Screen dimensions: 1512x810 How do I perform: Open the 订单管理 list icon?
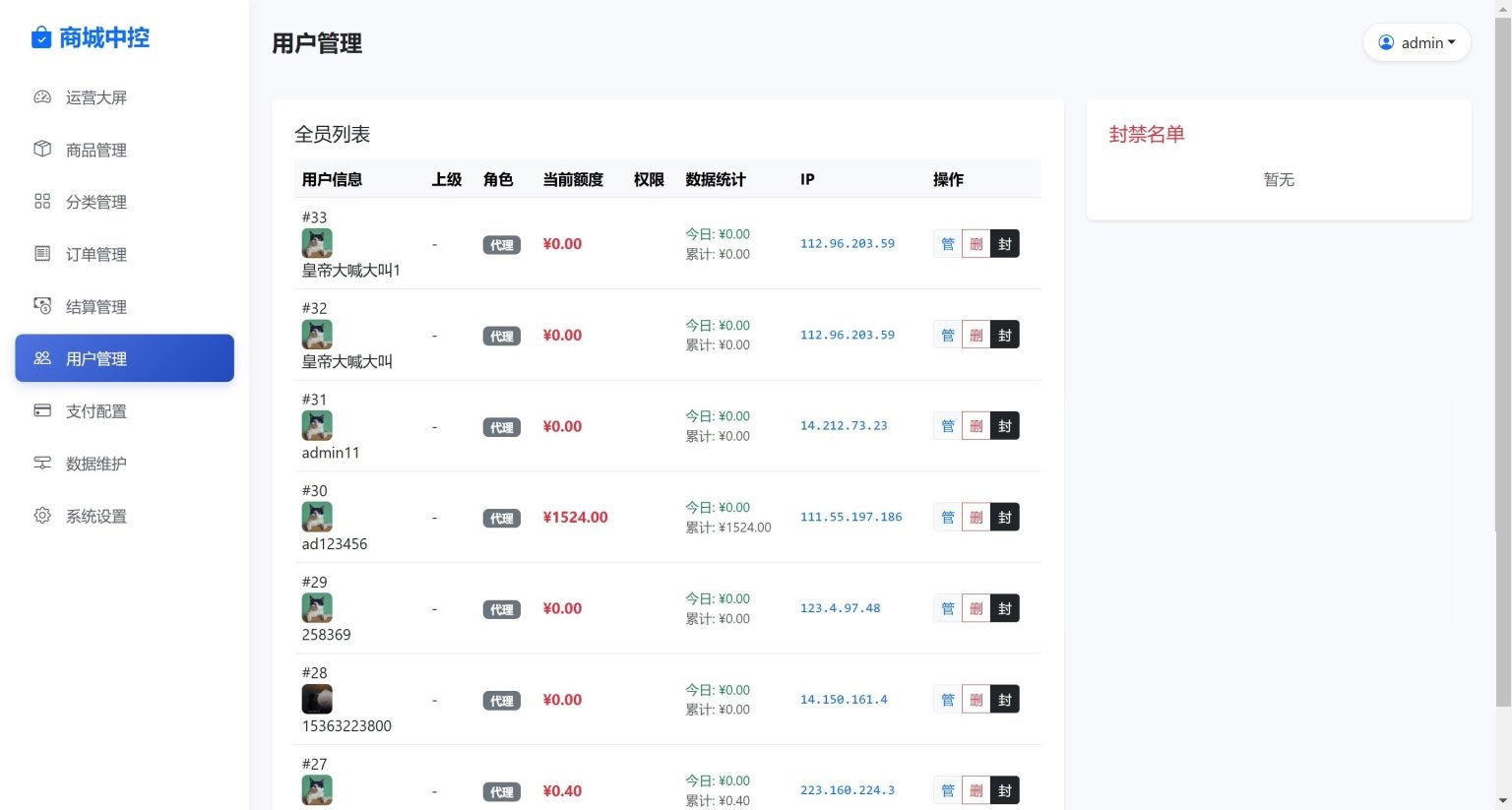[x=41, y=253]
